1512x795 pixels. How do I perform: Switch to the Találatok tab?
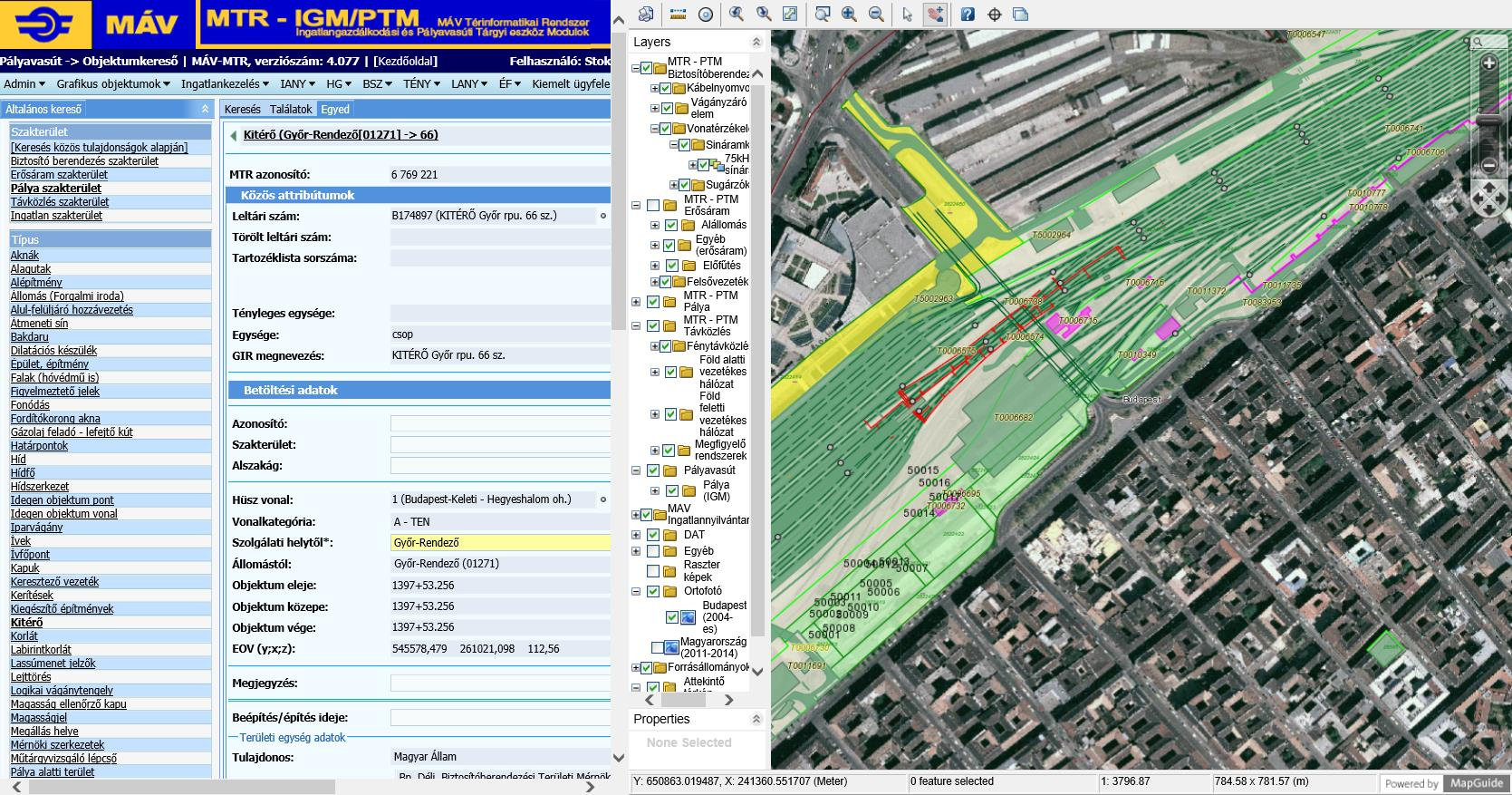pyautogui.click(x=291, y=109)
